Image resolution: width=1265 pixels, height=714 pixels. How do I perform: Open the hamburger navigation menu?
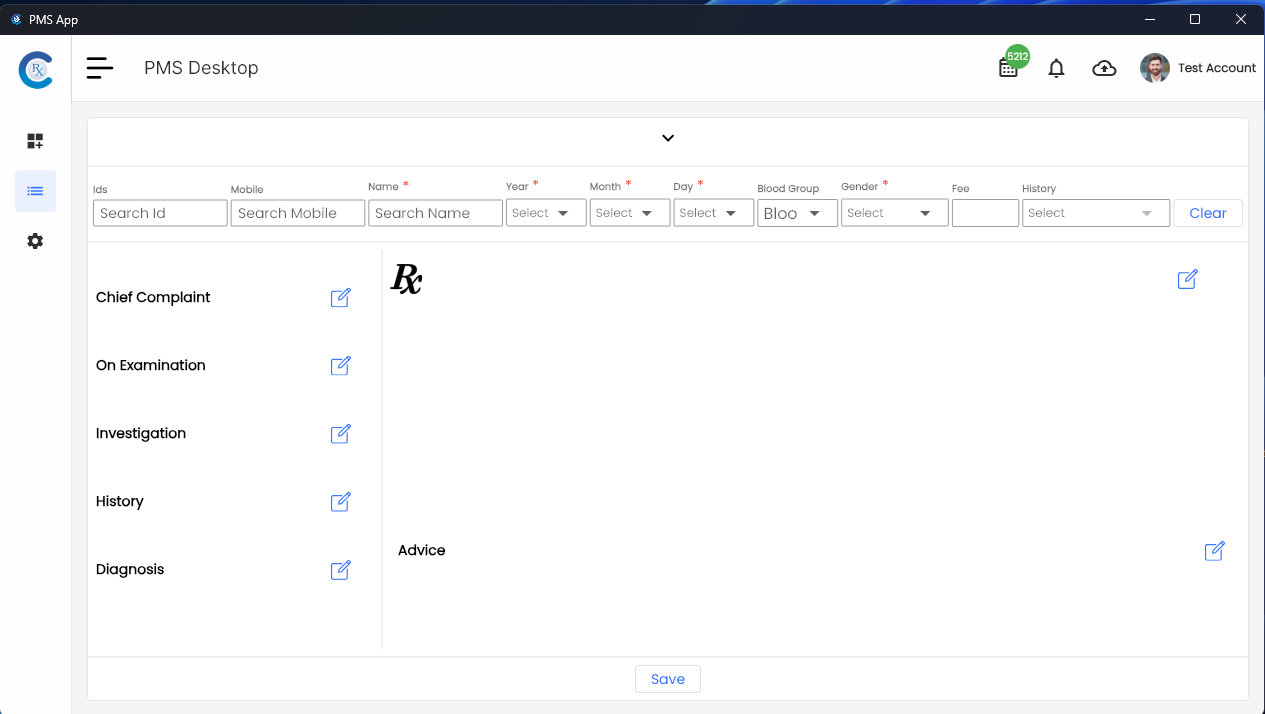(99, 67)
